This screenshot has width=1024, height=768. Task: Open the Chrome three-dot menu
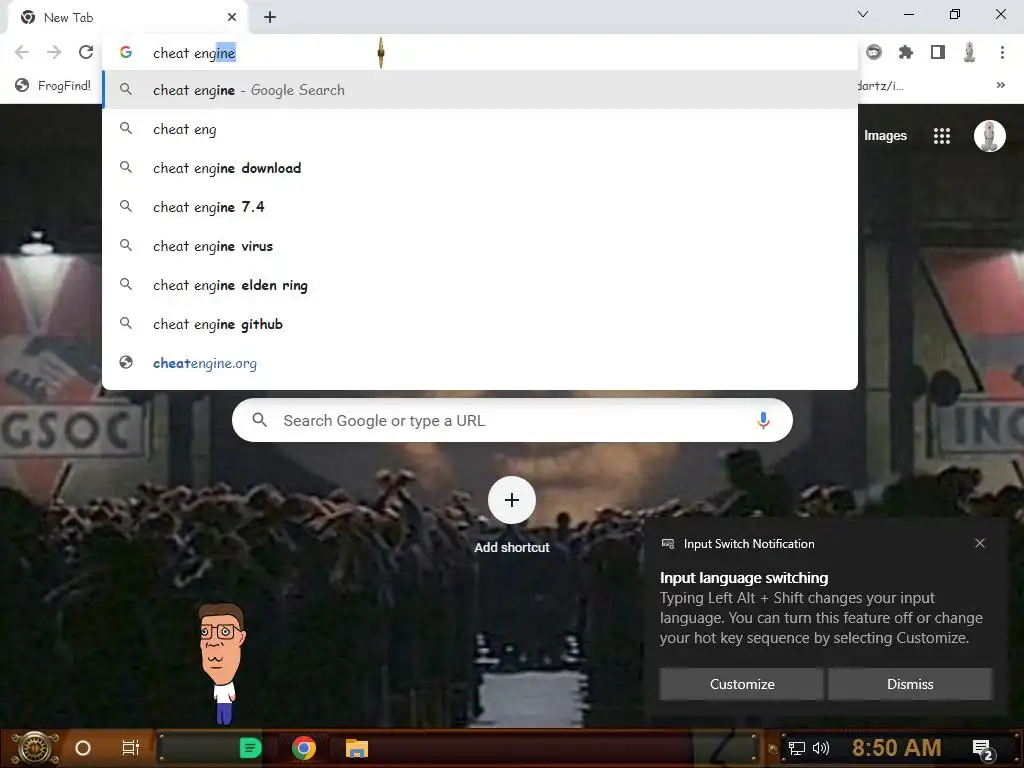[1002, 52]
